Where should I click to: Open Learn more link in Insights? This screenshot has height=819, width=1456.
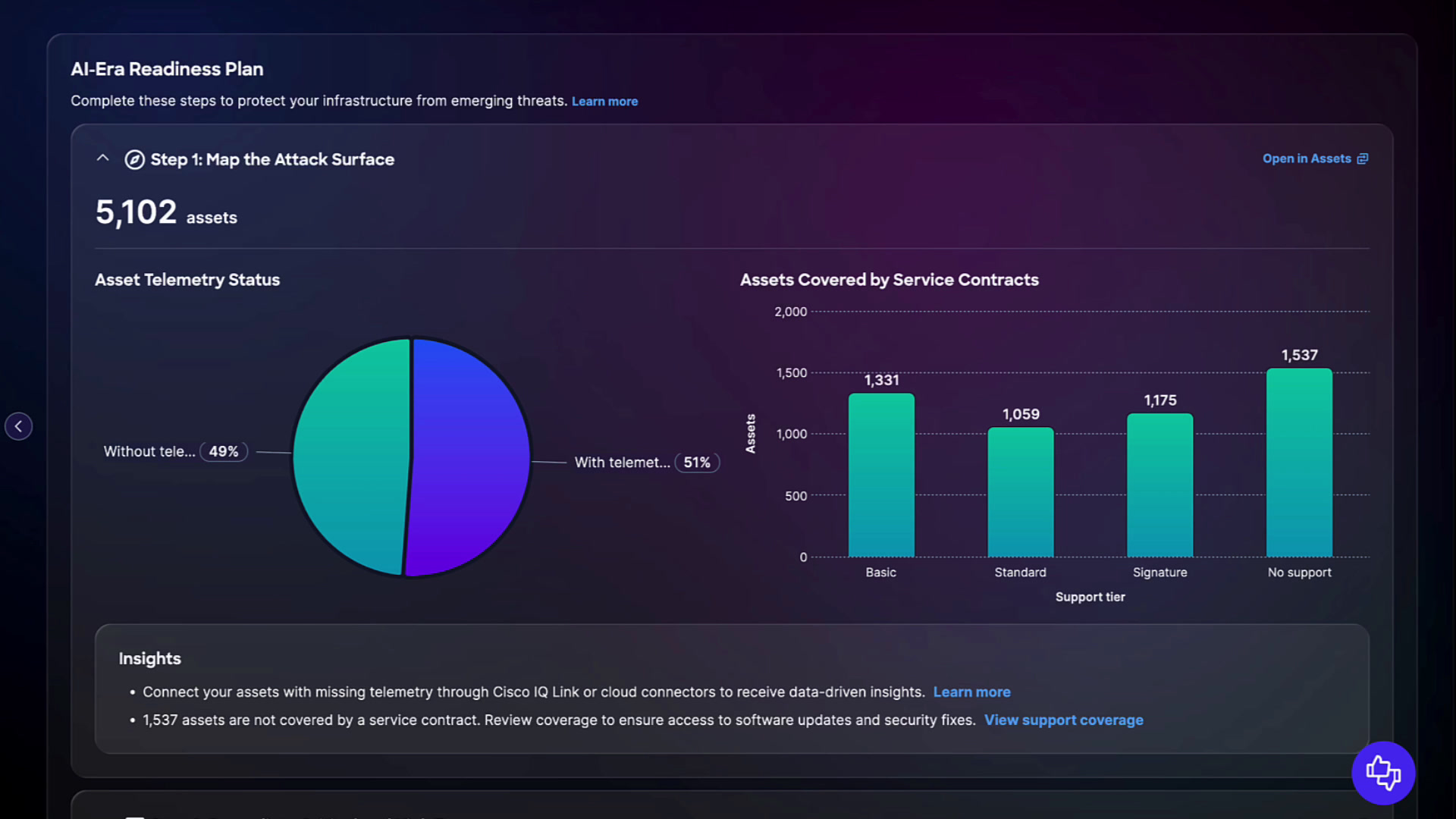(x=971, y=692)
